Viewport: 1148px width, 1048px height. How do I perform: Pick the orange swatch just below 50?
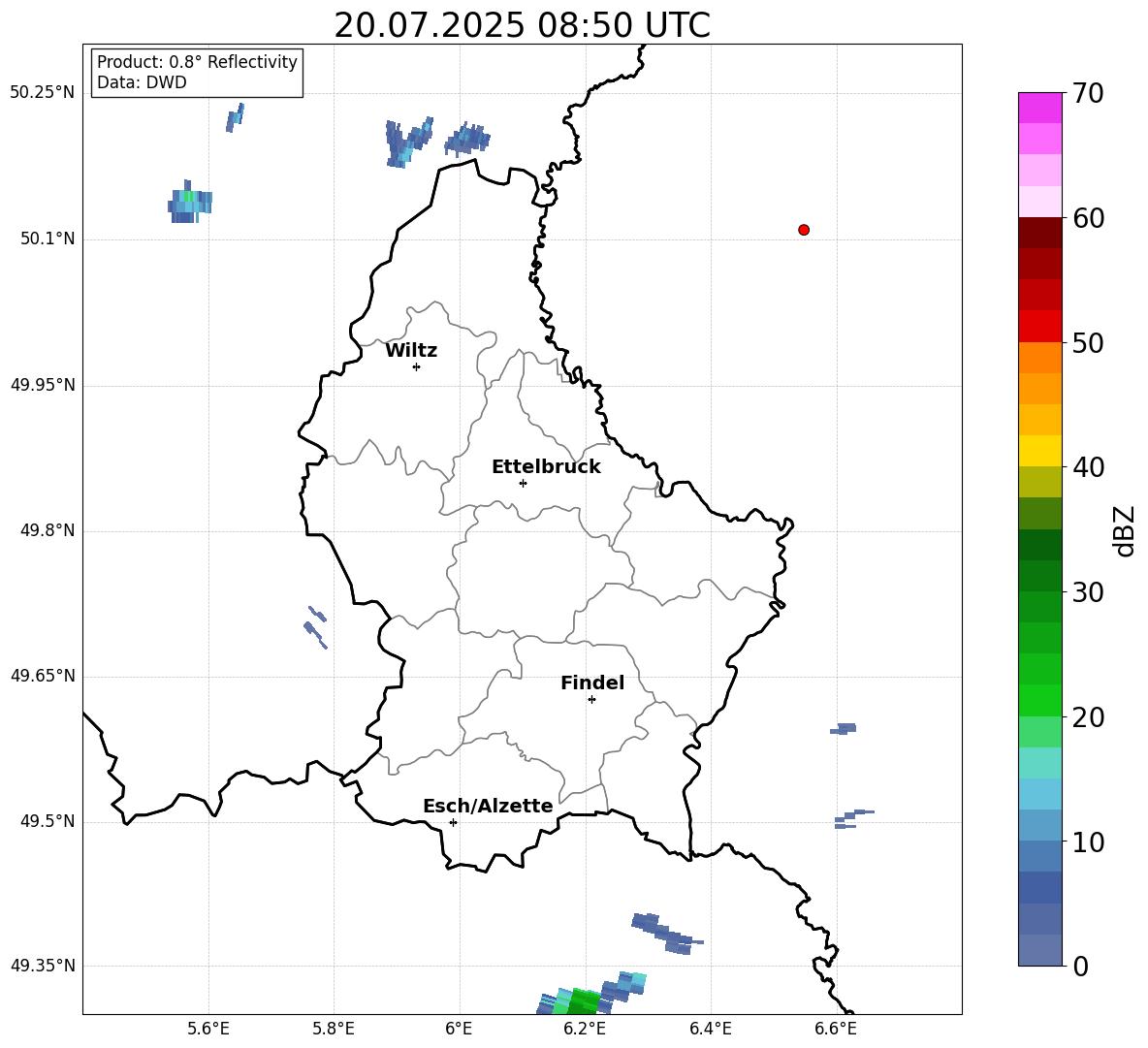[x=1039, y=358]
